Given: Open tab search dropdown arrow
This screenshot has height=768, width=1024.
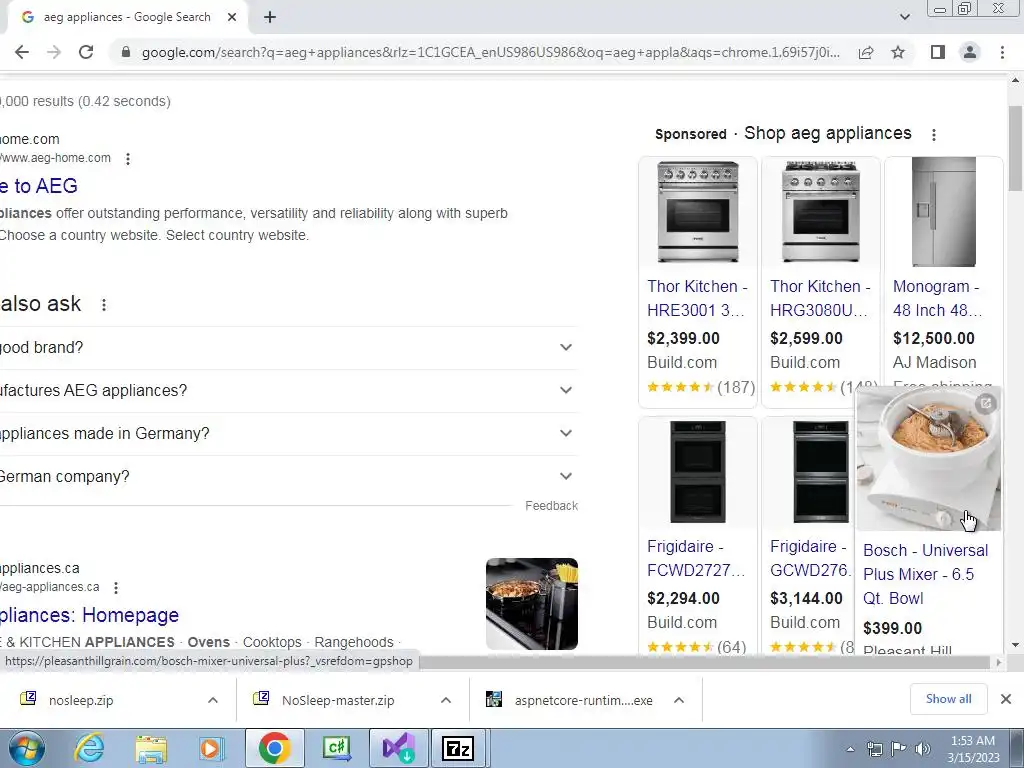Looking at the screenshot, I should click(x=904, y=18).
